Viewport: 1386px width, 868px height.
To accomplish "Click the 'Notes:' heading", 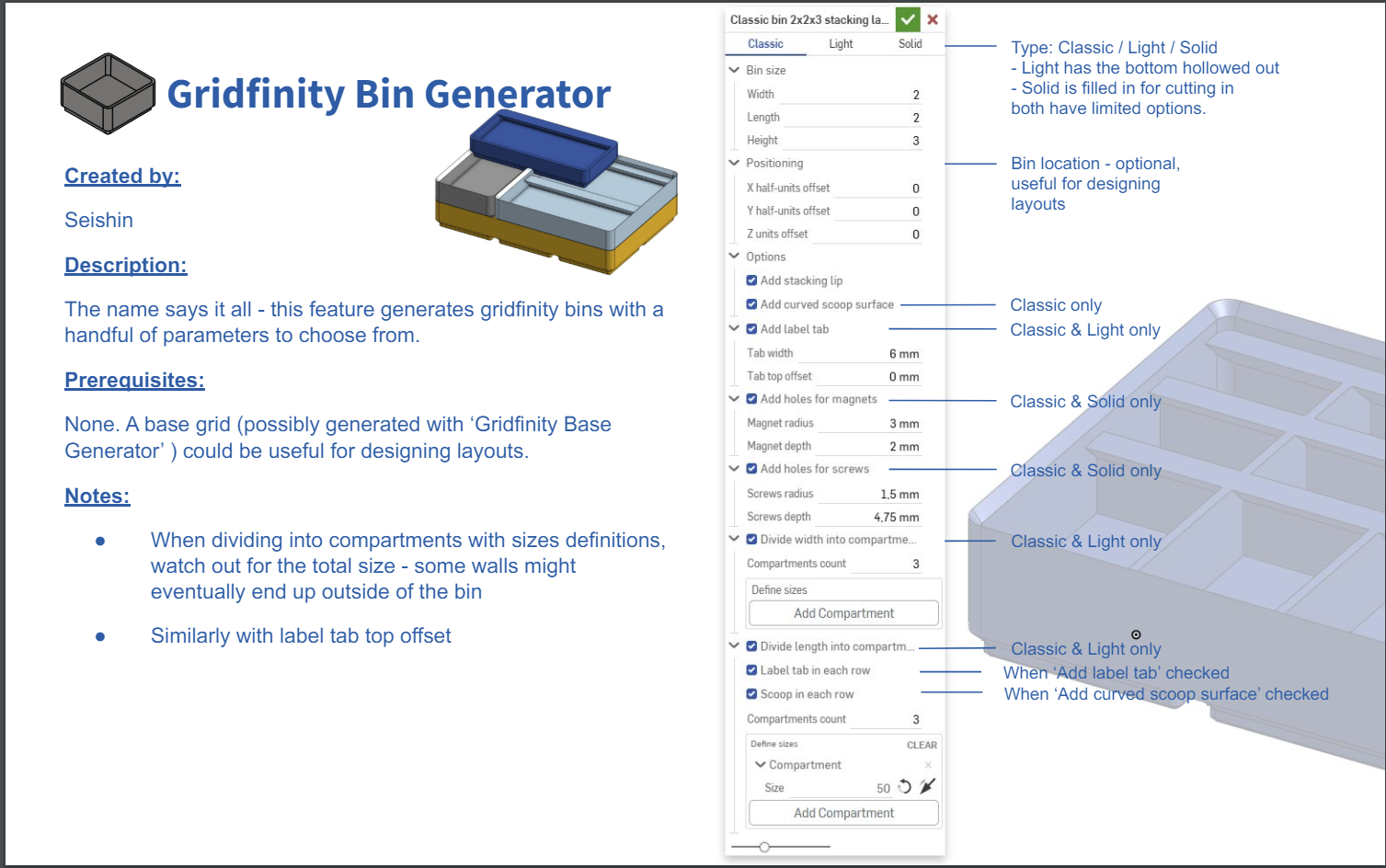I will coord(97,496).
